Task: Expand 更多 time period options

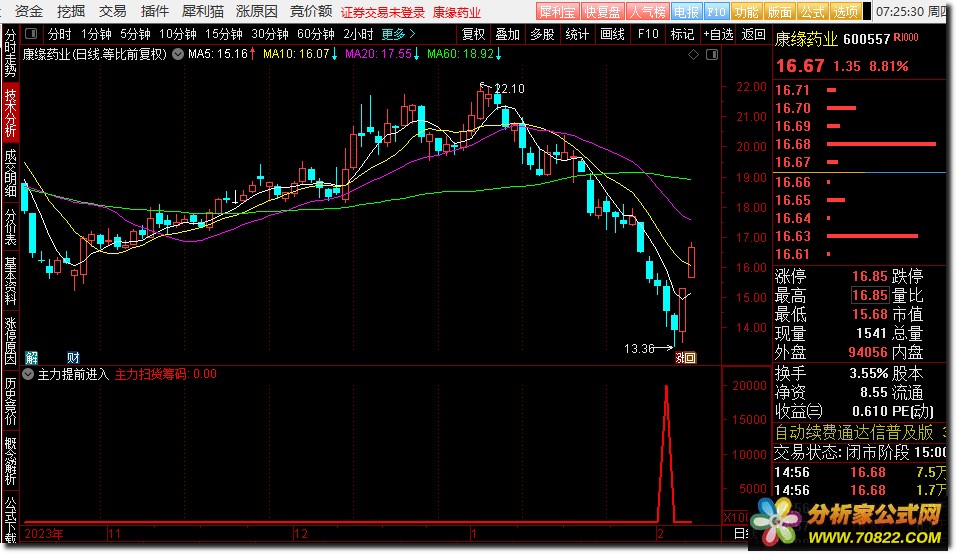Action: tap(398, 34)
